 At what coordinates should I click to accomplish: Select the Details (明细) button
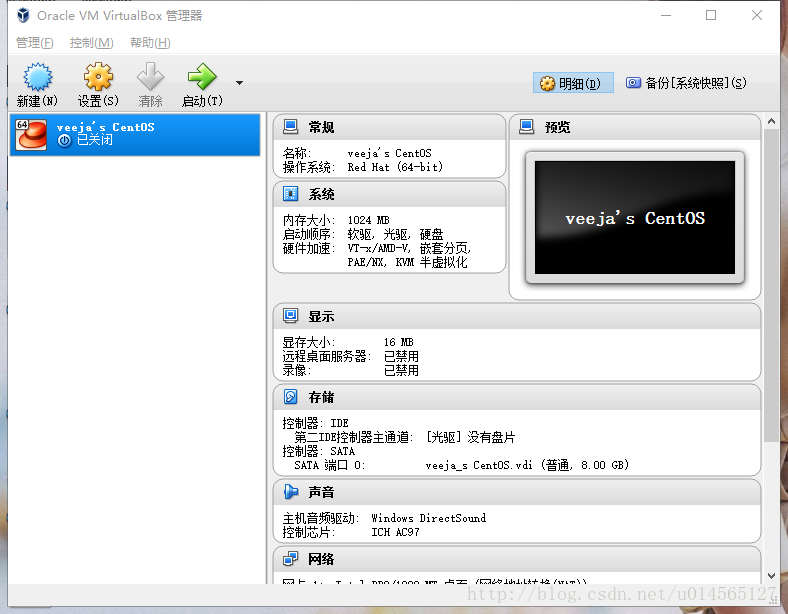point(573,83)
